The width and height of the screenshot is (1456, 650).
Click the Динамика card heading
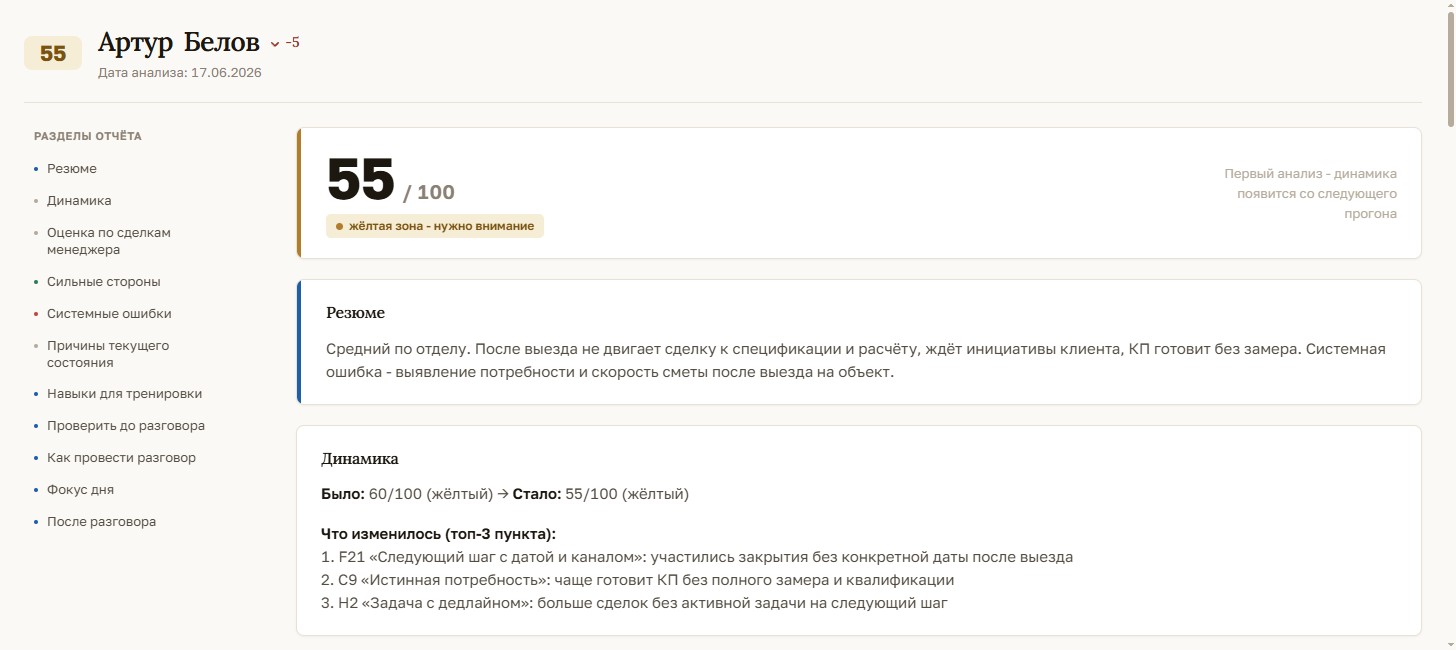pyautogui.click(x=360, y=459)
